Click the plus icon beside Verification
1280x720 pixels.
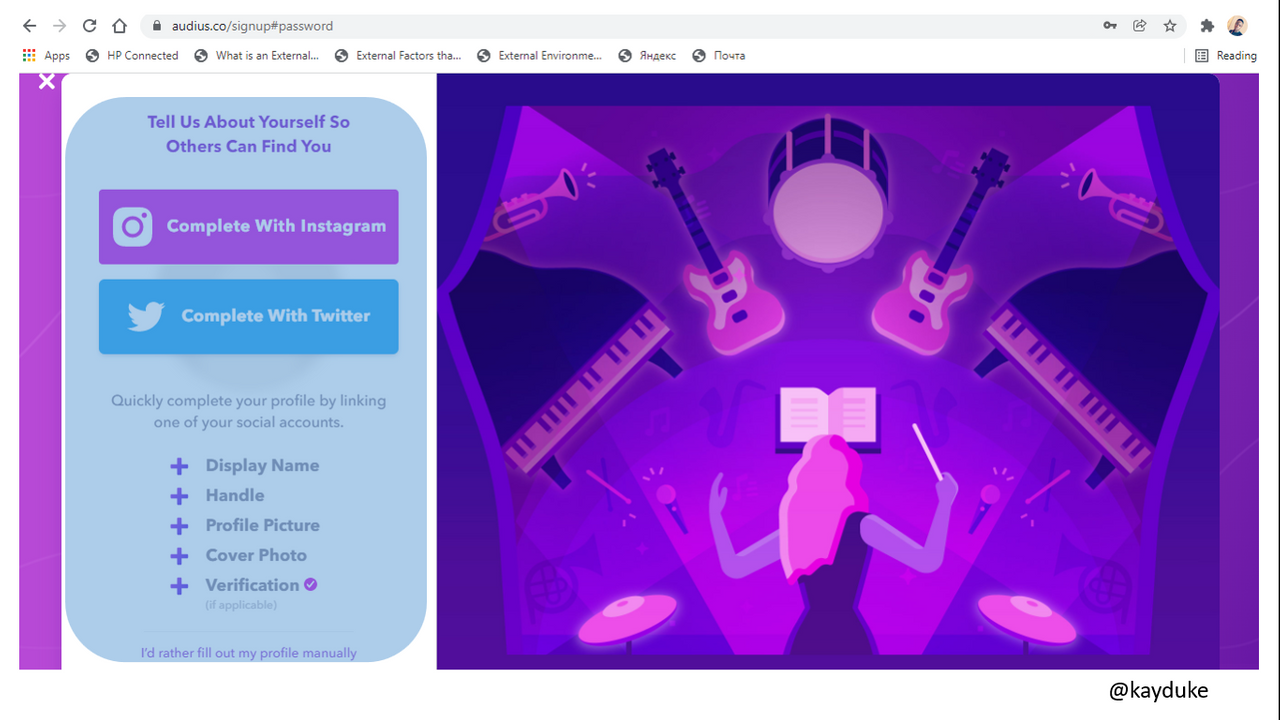179,586
